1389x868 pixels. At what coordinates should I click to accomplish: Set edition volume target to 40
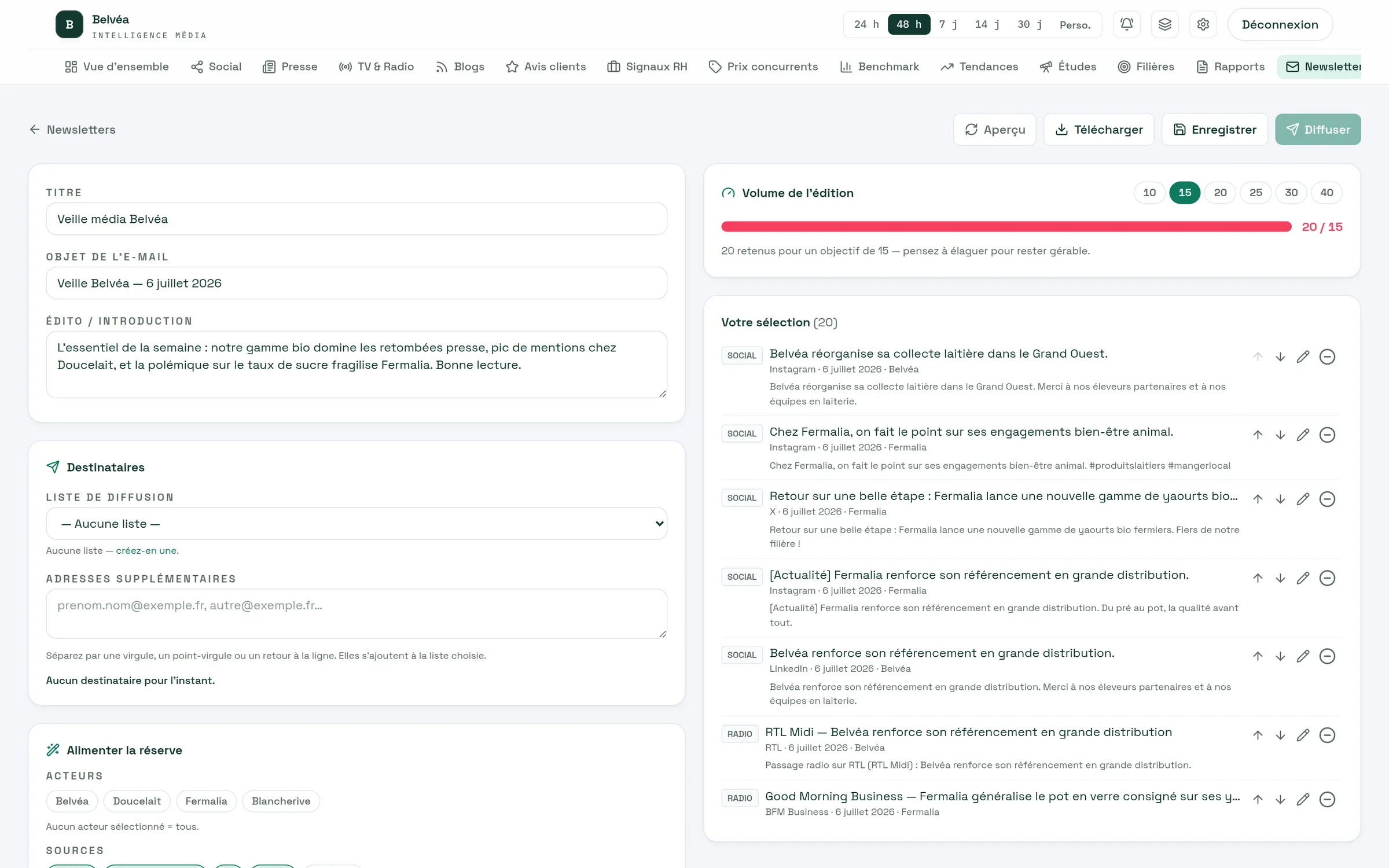(1326, 193)
